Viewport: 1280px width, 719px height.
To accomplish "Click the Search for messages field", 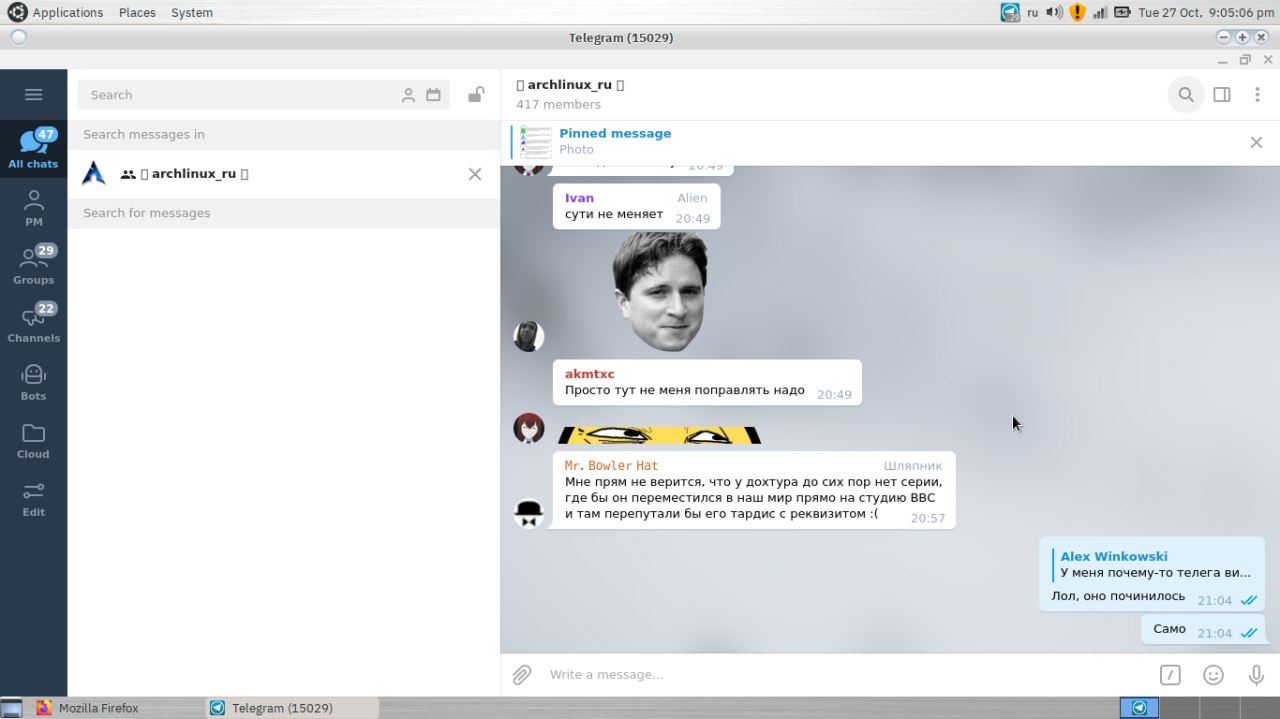I will coord(284,213).
